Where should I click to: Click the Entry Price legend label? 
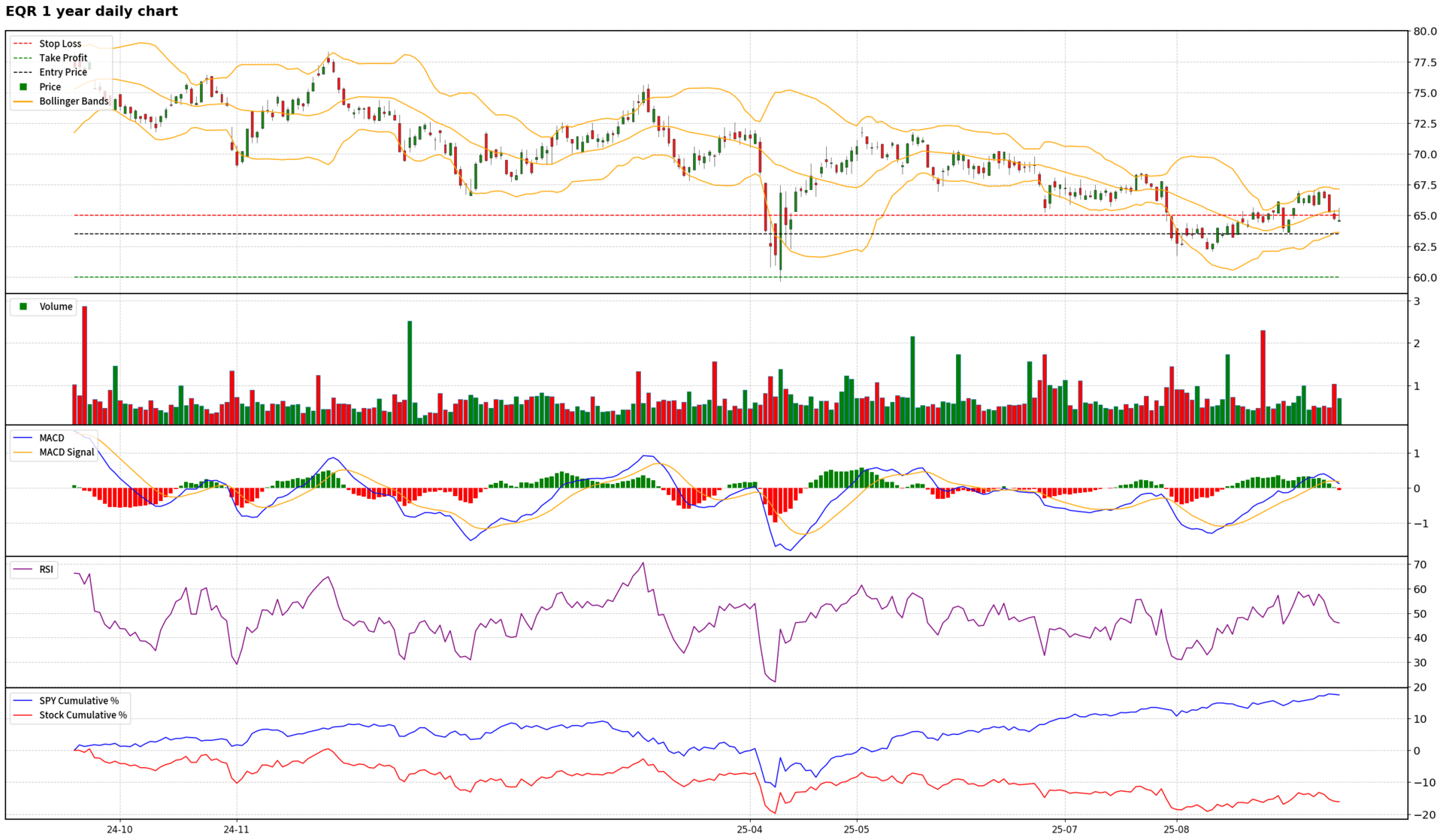tap(63, 72)
